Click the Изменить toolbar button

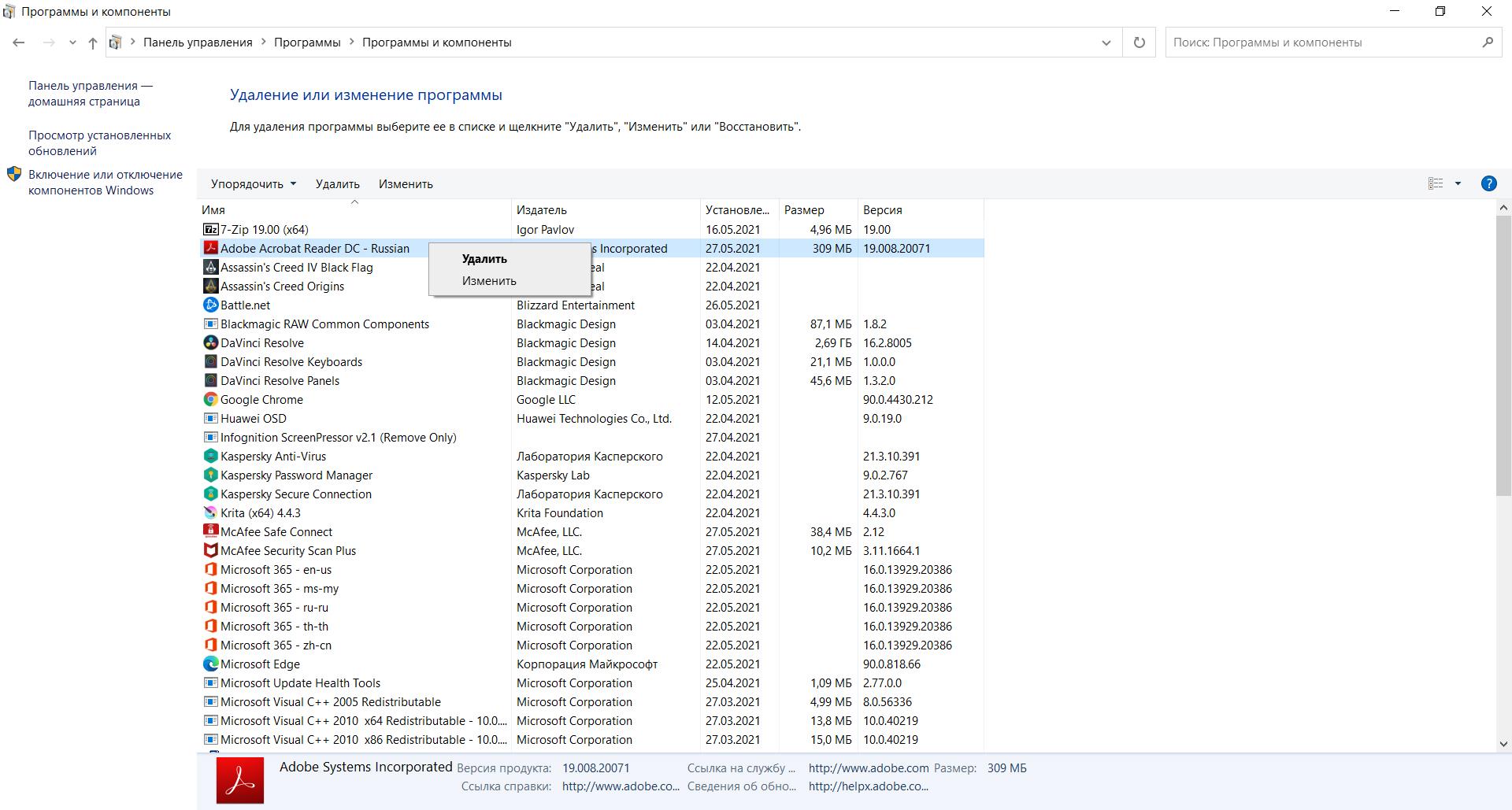pos(406,184)
